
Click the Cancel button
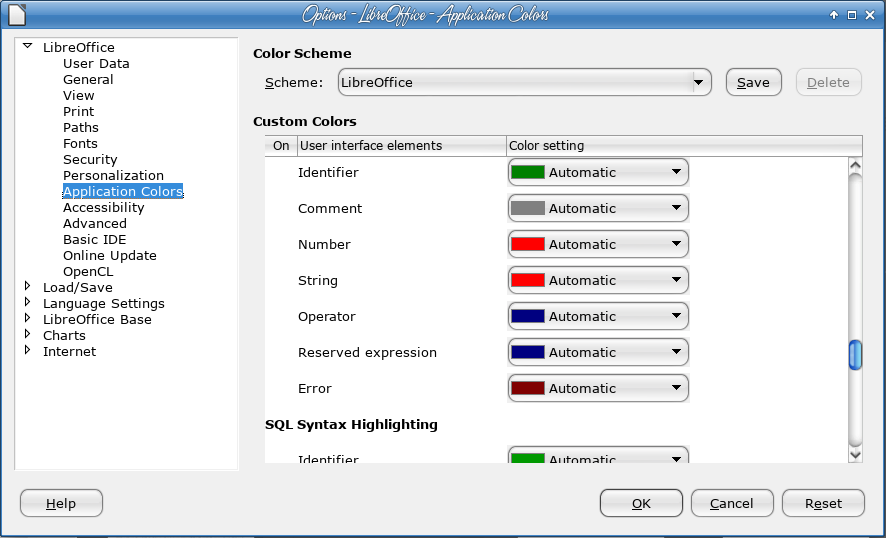(x=732, y=504)
